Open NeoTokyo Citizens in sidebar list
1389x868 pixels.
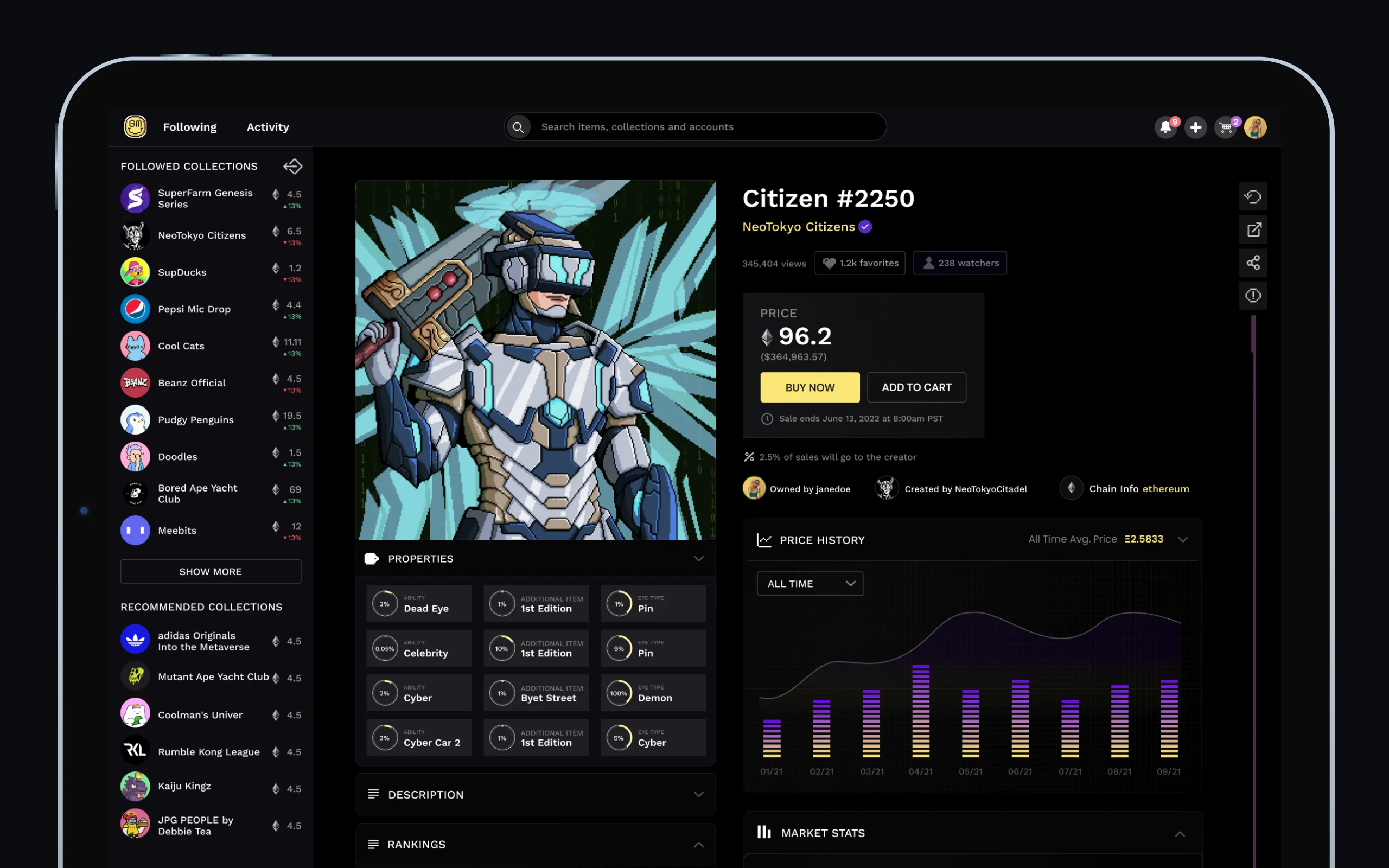click(x=211, y=235)
